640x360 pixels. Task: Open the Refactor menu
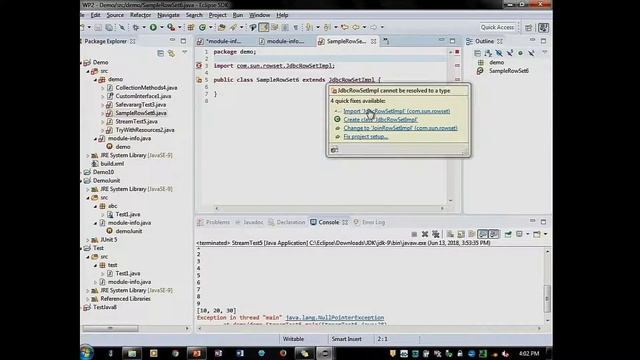point(140,15)
